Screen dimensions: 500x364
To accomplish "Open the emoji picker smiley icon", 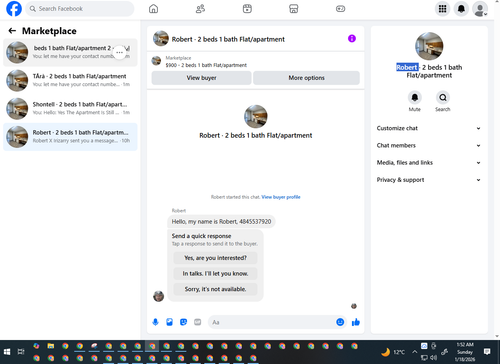I will pos(340,322).
